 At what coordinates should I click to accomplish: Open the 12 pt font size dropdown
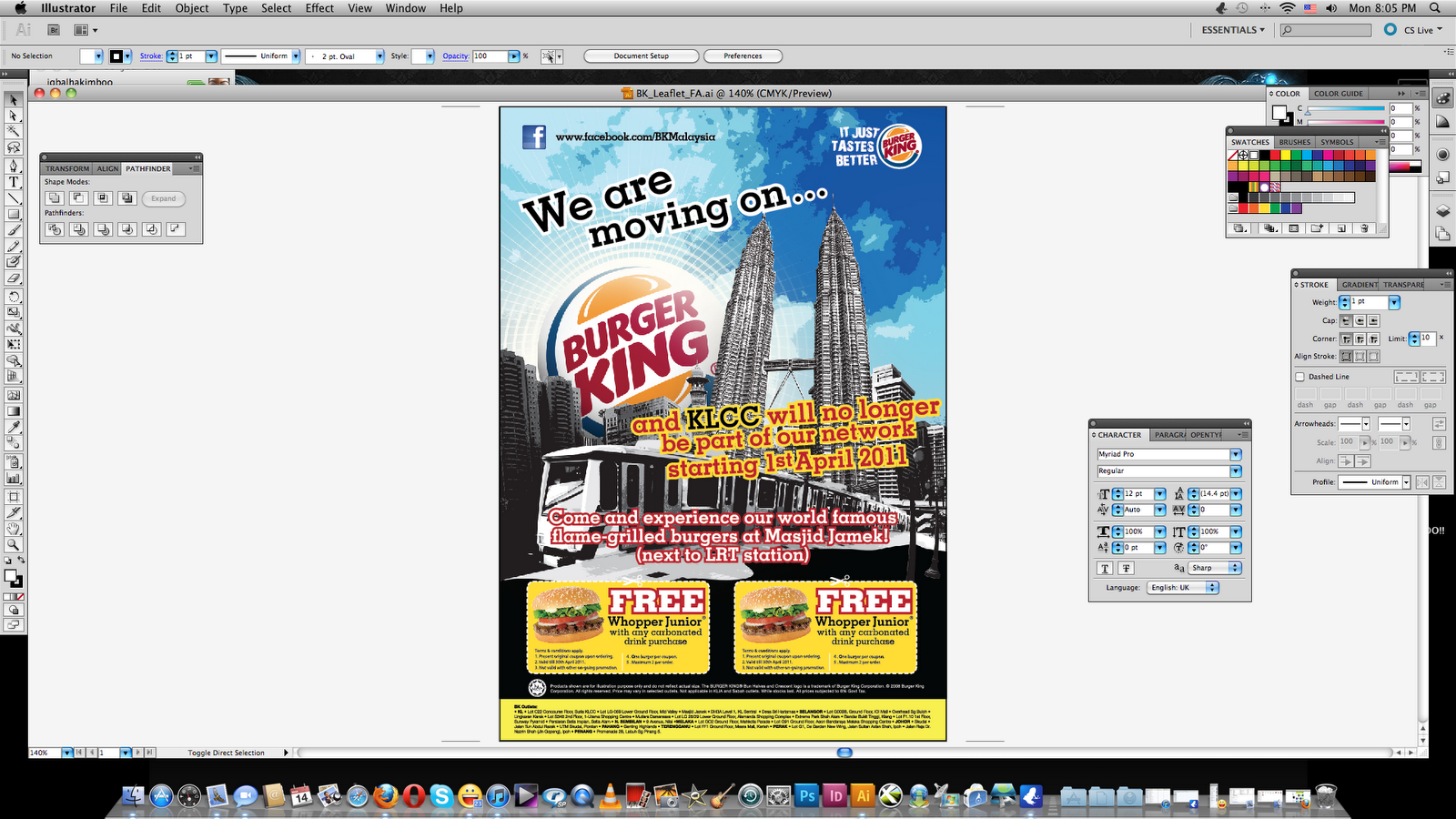click(x=1160, y=493)
